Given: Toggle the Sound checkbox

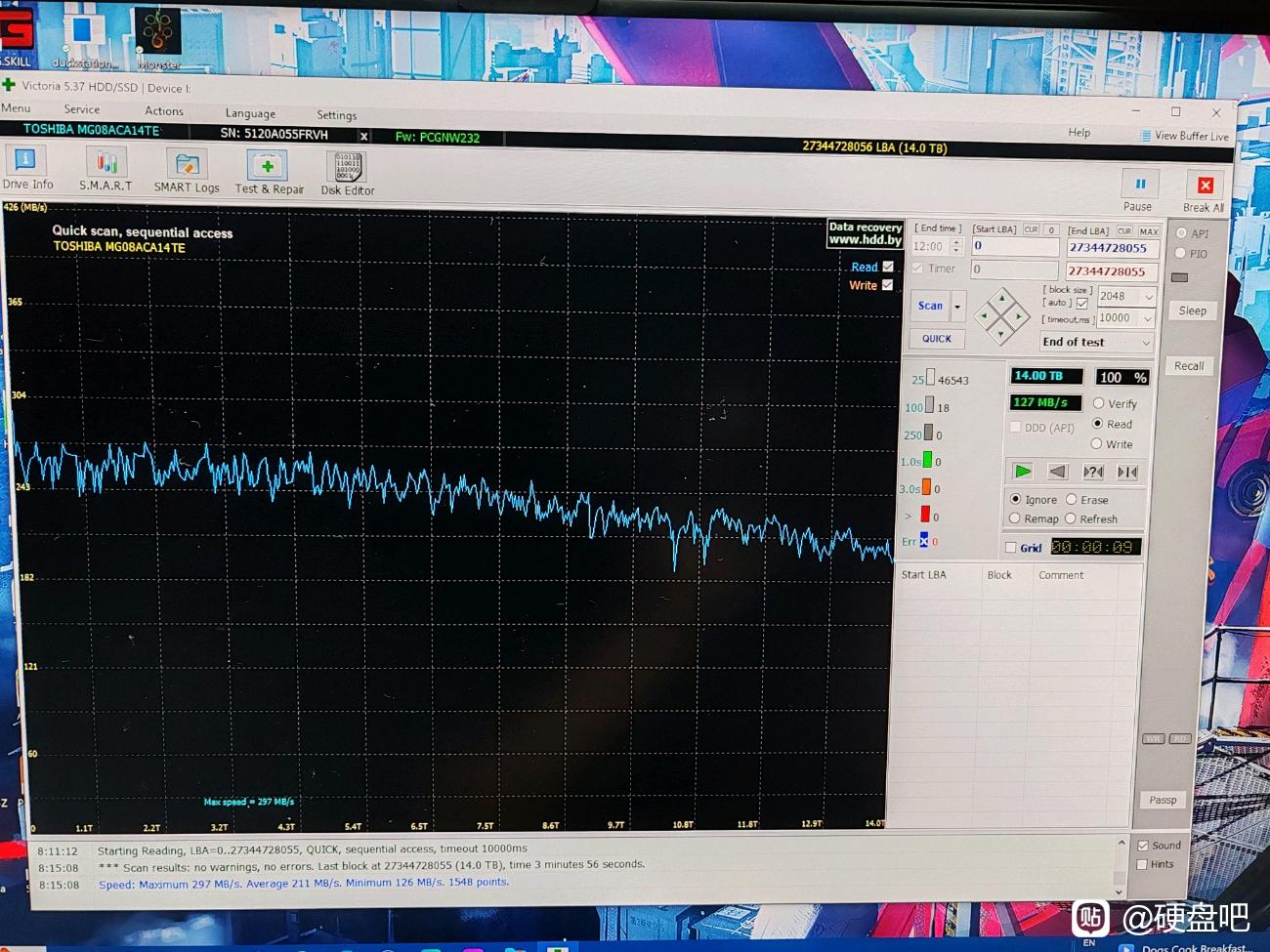Looking at the screenshot, I should pyautogui.click(x=1143, y=846).
